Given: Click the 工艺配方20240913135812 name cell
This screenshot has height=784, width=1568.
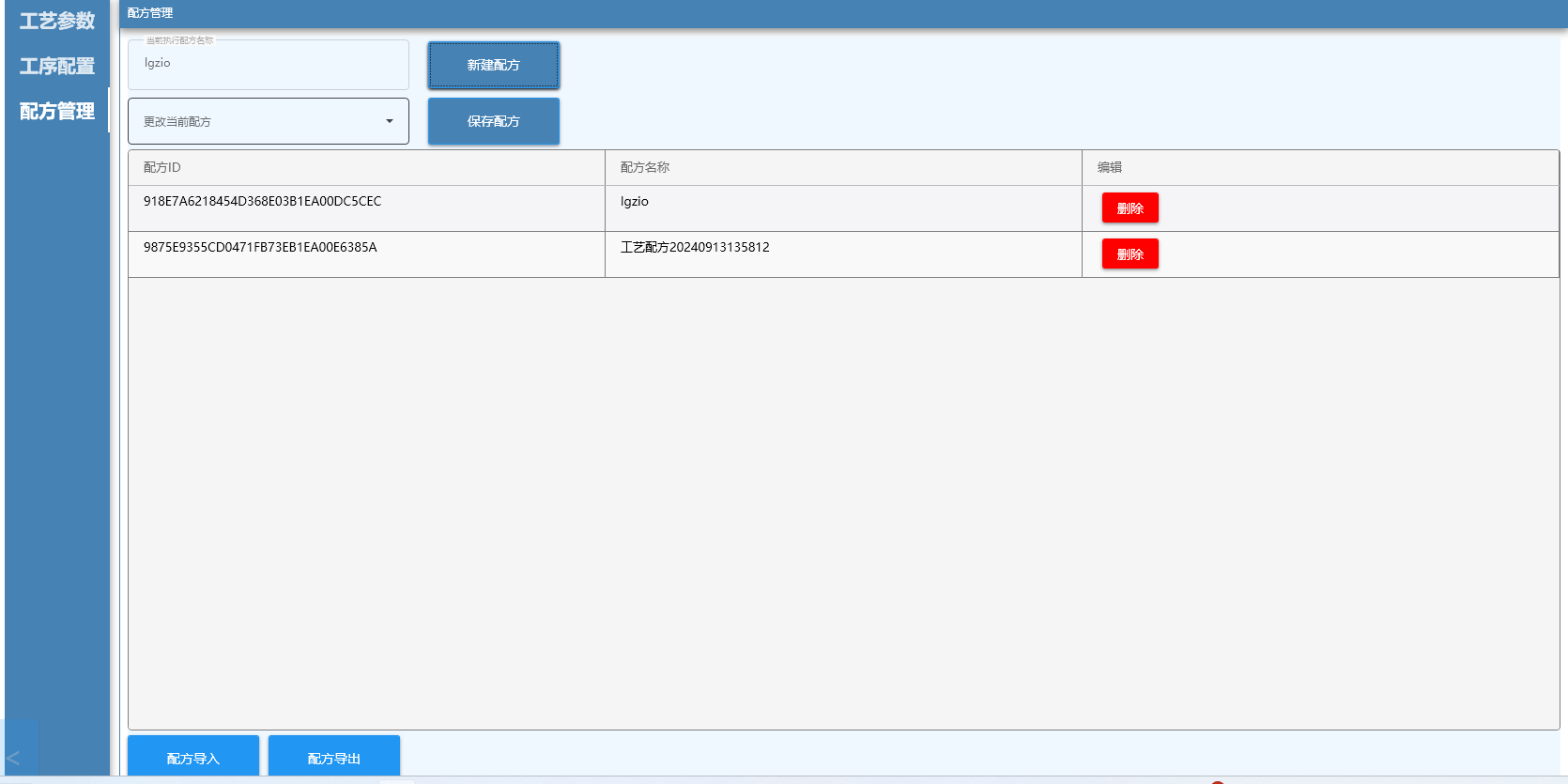Looking at the screenshot, I should 843,254.
